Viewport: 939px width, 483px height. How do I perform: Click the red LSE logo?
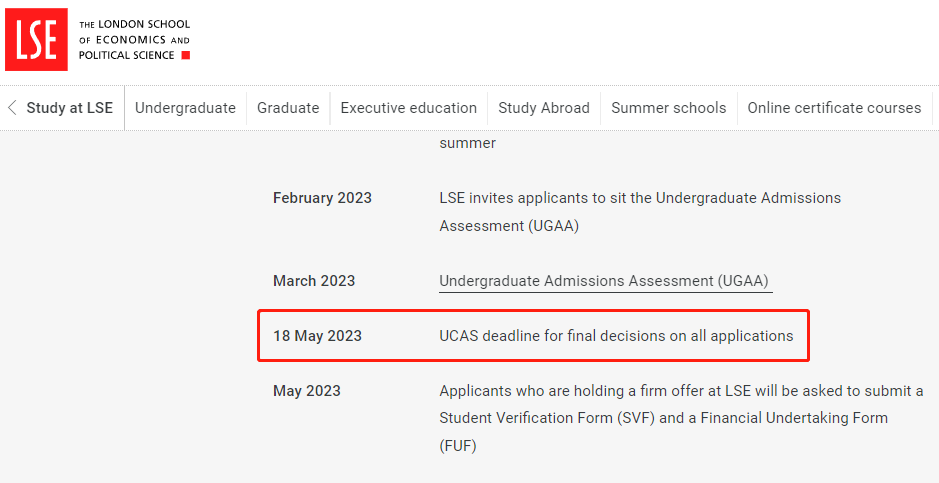click(x=36, y=40)
